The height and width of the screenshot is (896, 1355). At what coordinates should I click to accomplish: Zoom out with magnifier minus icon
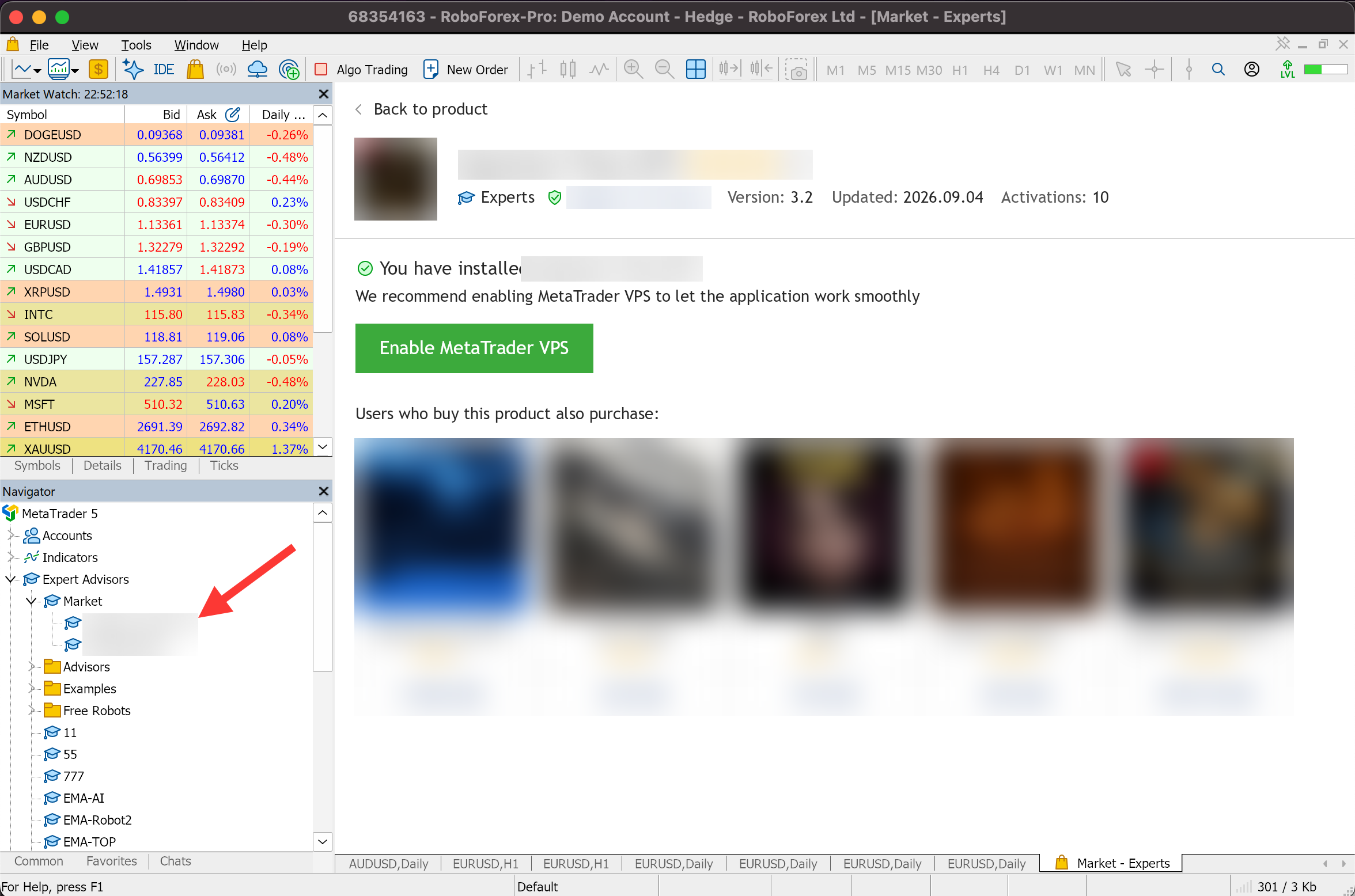(664, 70)
